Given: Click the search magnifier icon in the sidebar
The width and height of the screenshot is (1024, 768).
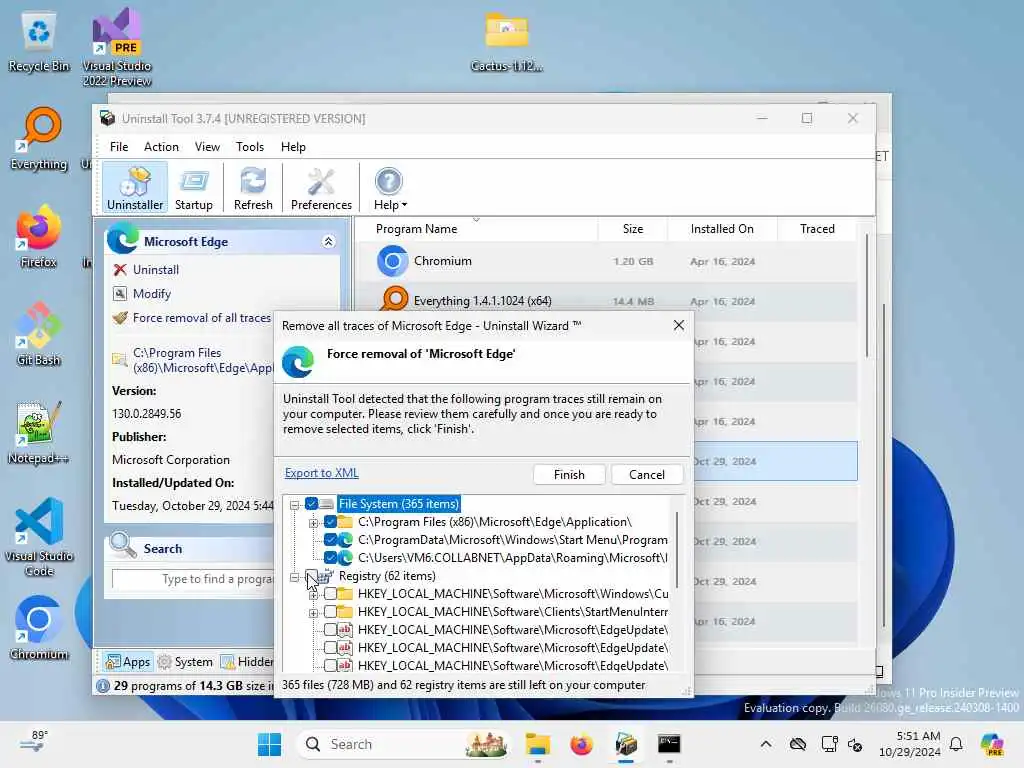Looking at the screenshot, I should click(x=122, y=545).
